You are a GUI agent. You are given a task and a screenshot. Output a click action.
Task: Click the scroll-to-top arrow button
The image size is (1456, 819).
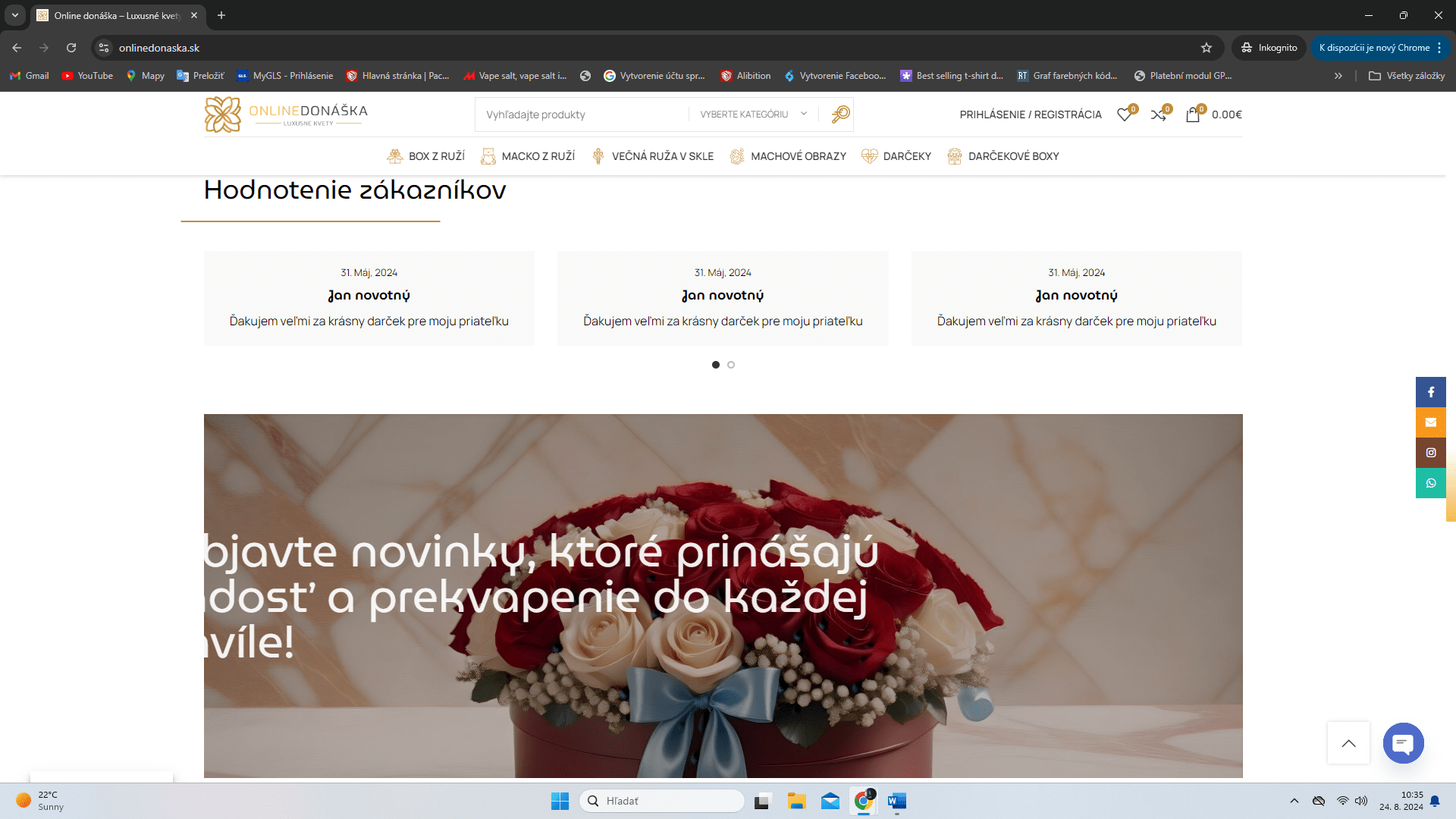[x=1348, y=743]
